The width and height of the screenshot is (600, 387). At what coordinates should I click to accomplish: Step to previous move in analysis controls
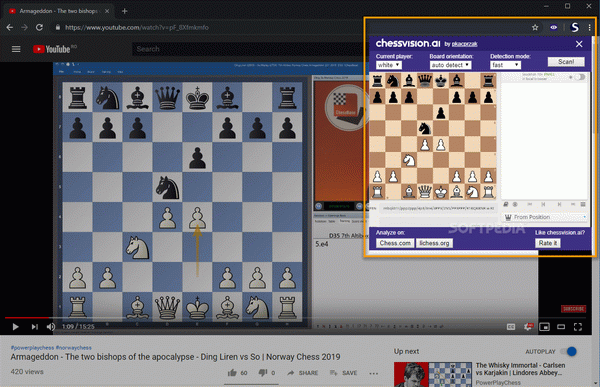pyautogui.click(x=543, y=204)
